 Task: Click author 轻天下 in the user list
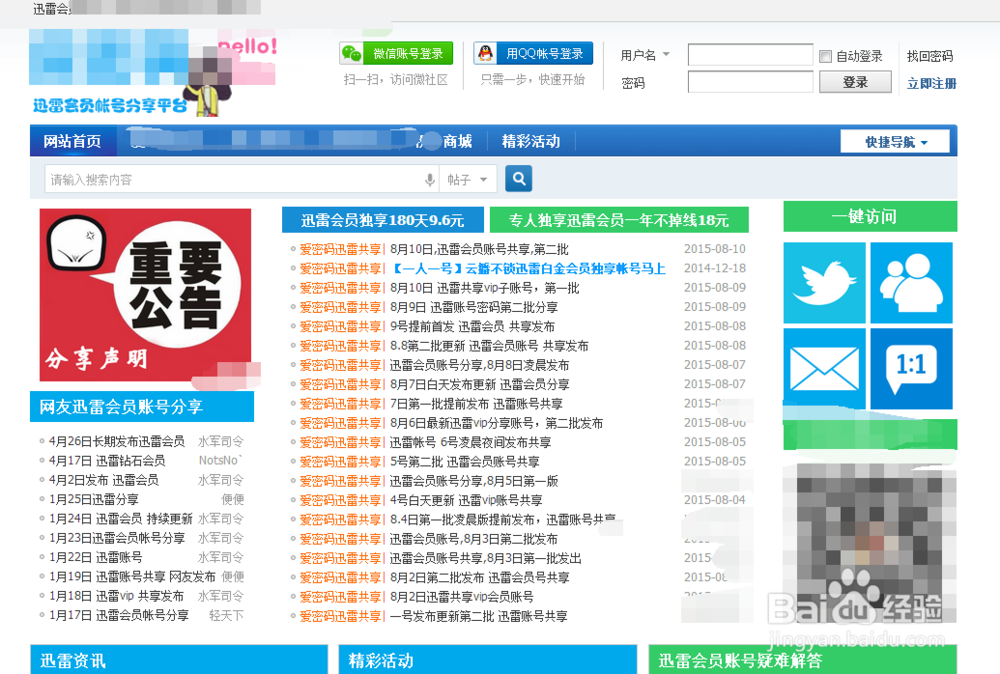[226, 615]
